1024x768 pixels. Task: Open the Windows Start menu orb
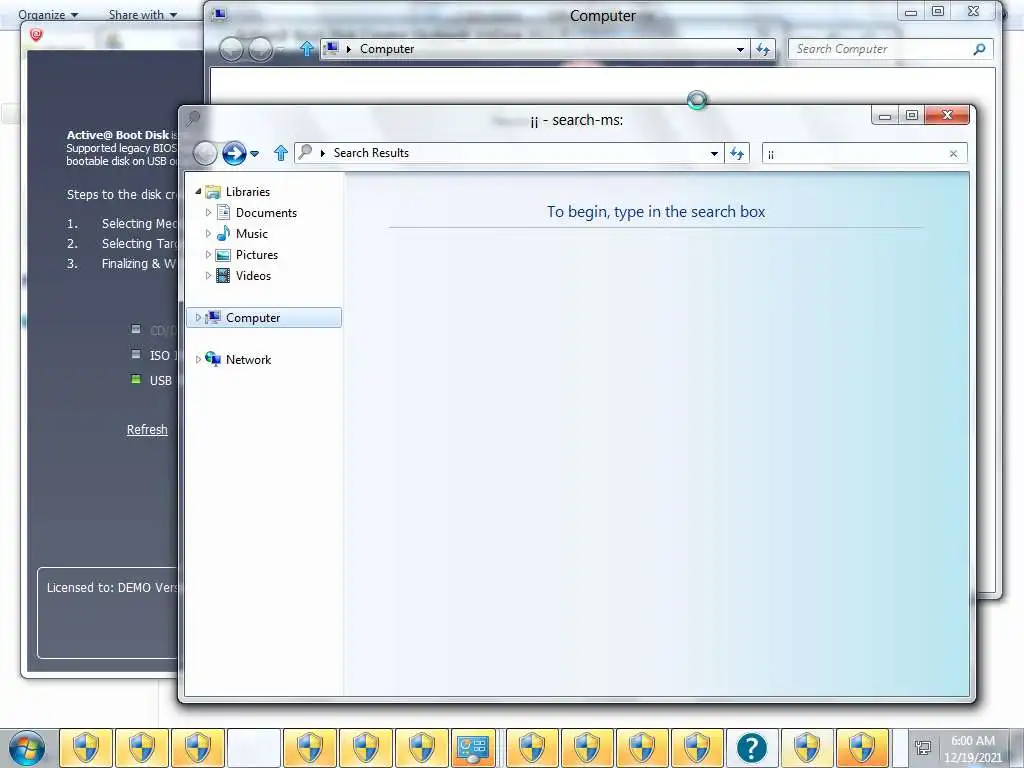pos(27,748)
